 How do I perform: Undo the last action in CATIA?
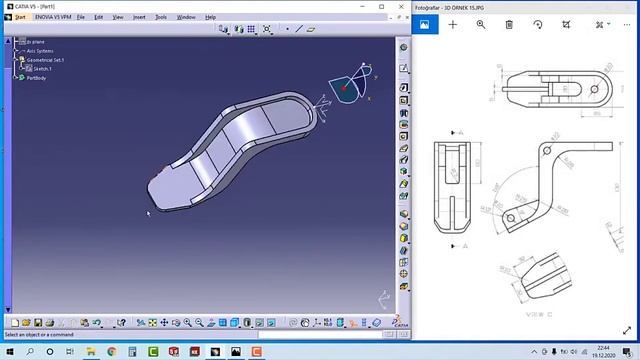point(96,323)
